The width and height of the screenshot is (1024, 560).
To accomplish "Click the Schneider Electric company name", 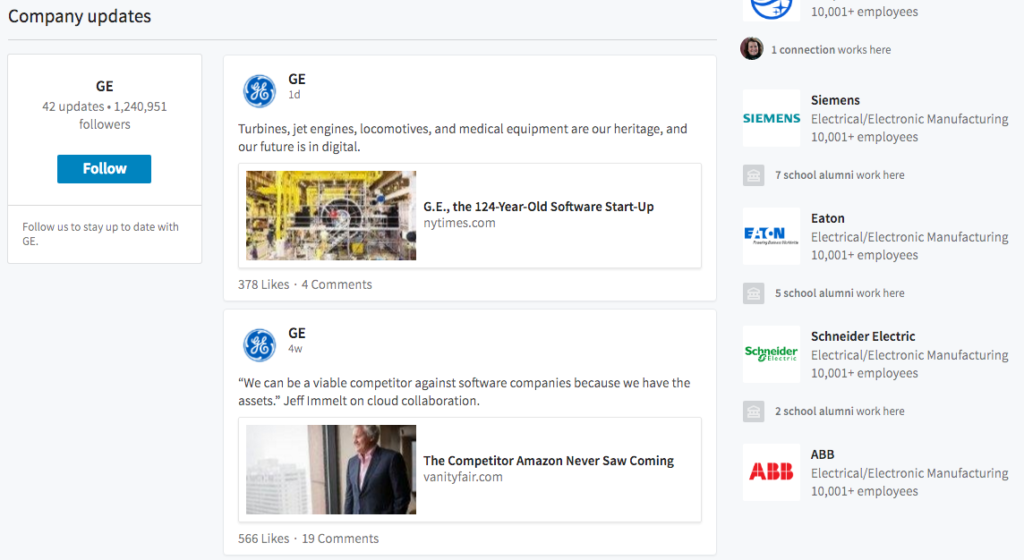I will [863, 336].
